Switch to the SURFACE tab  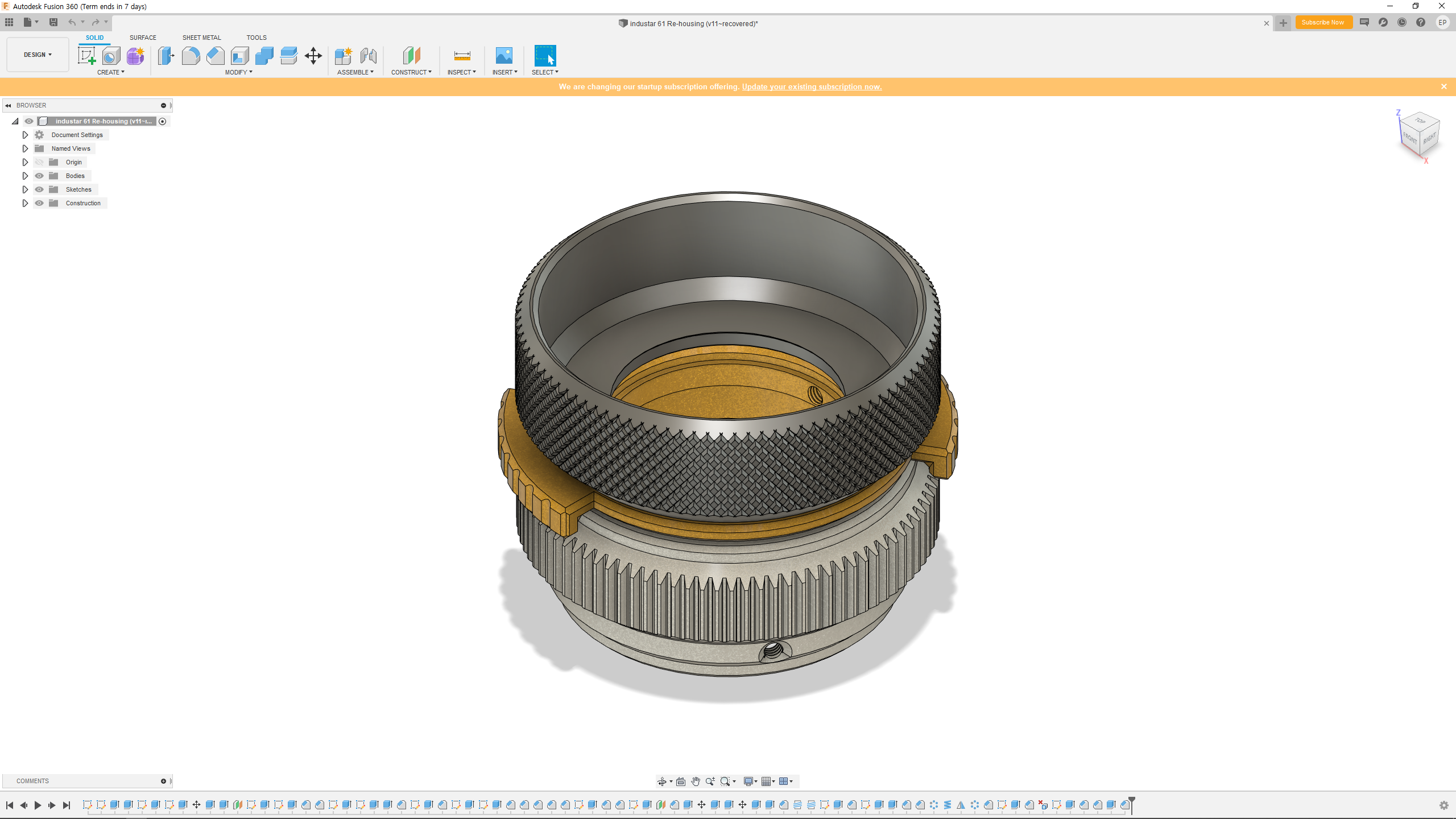(x=143, y=38)
